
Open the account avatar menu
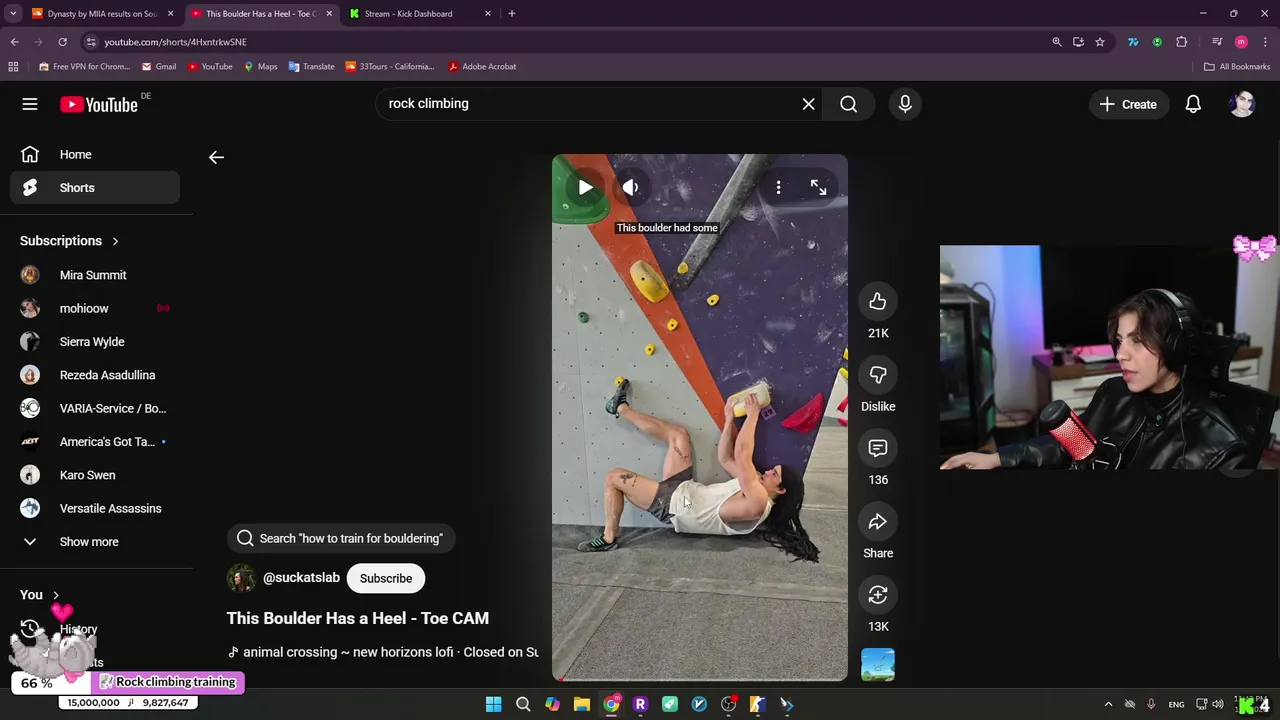tap(1242, 104)
